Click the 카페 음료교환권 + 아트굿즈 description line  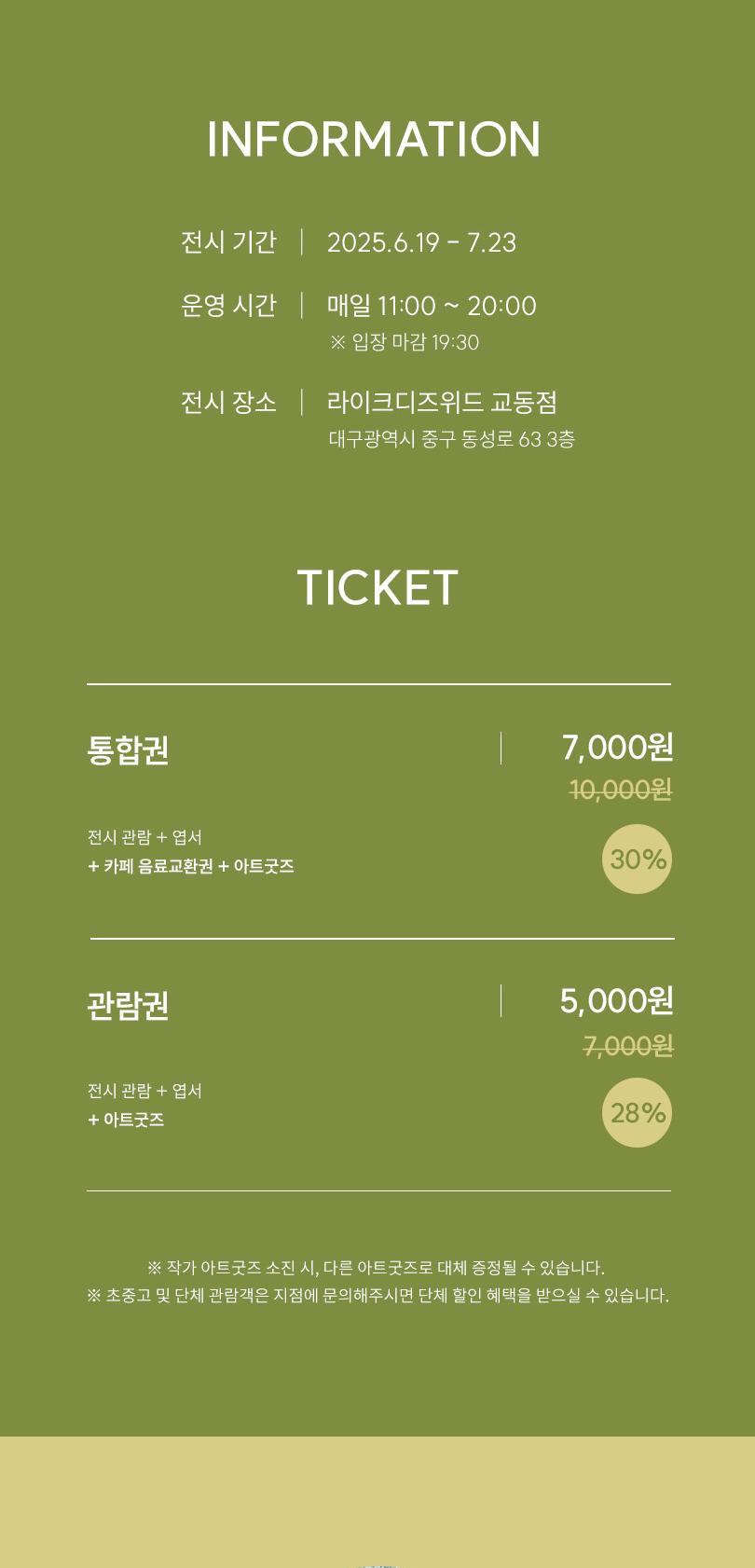[191, 867]
